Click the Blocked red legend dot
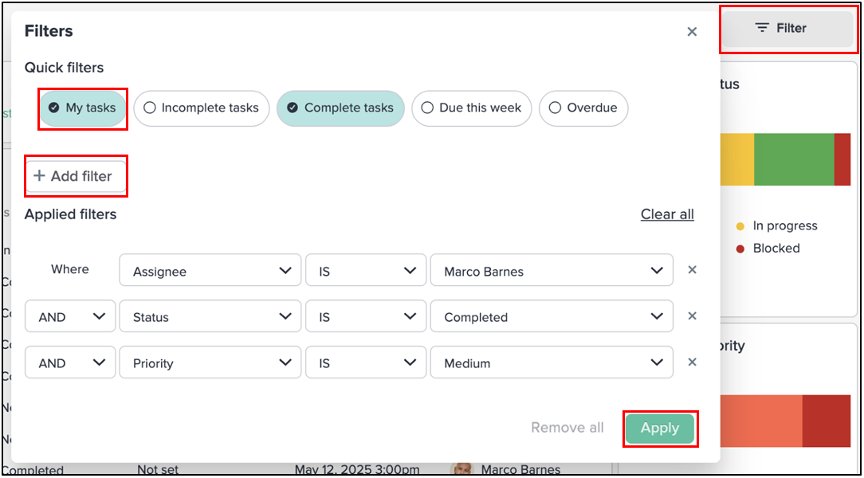This screenshot has width=864, height=478. 741,249
